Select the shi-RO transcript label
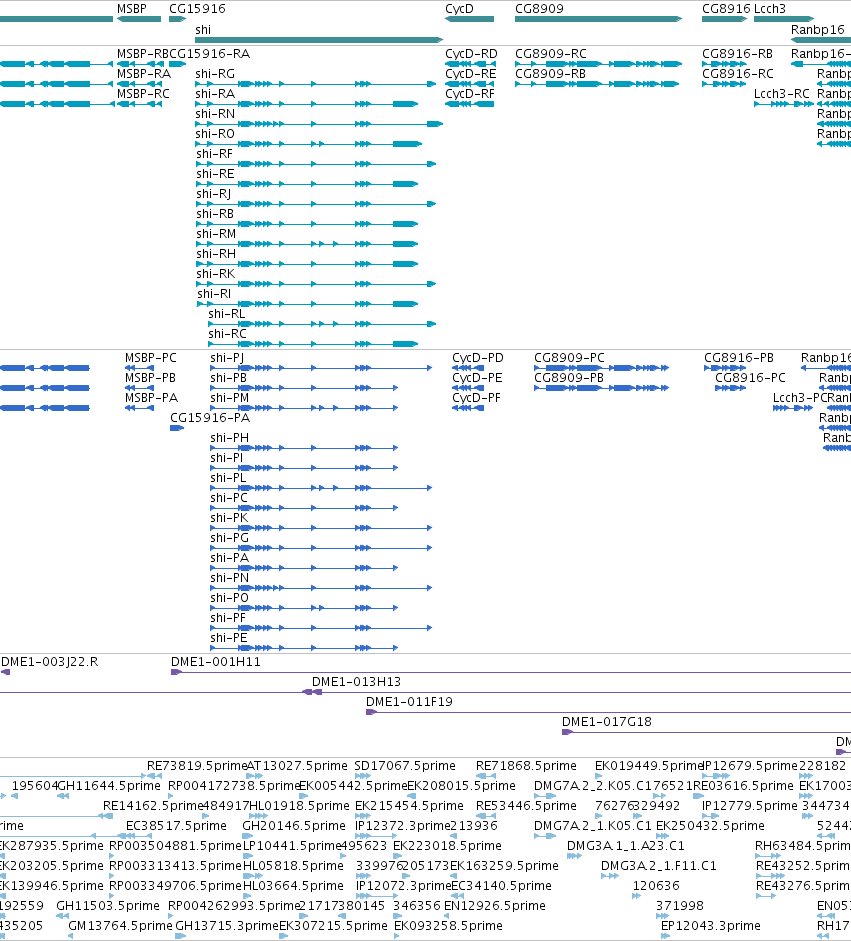The image size is (851, 941). [215, 134]
